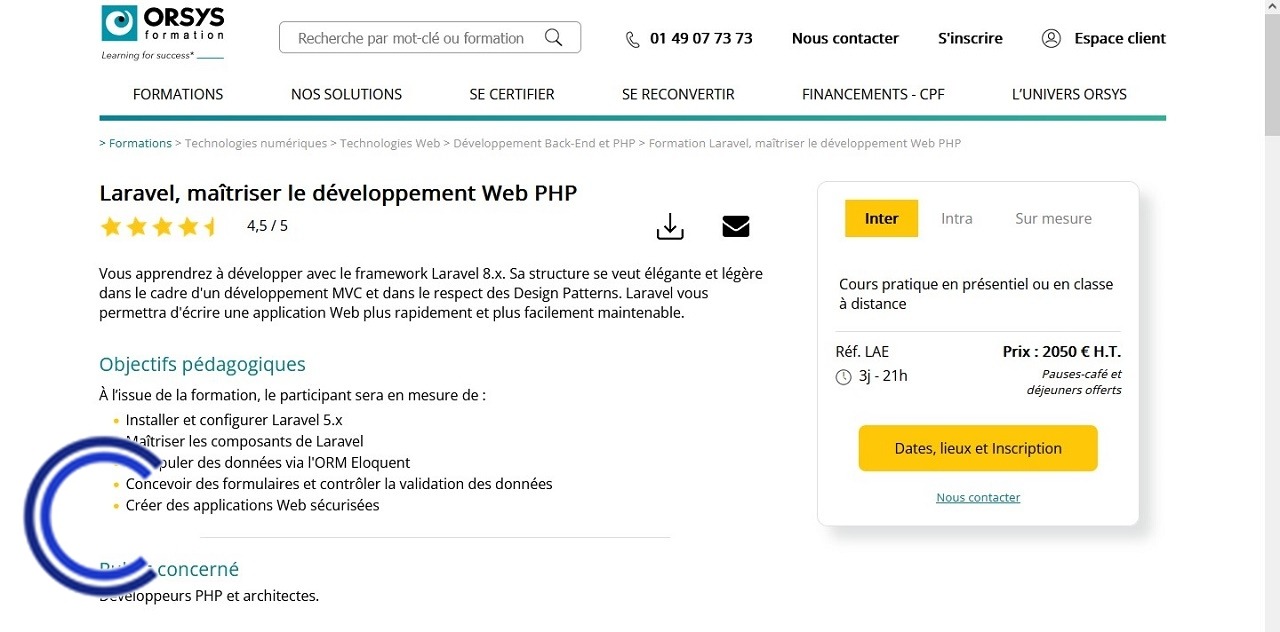Open the NOS SOLUTIONS menu
1280x632 pixels.
pos(346,94)
